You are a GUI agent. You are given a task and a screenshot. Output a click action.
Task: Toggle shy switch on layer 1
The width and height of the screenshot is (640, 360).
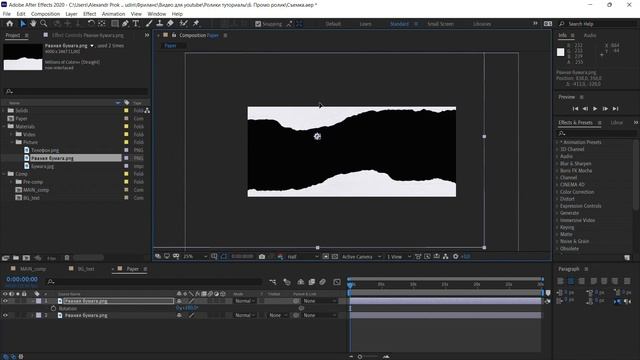tap(179, 301)
